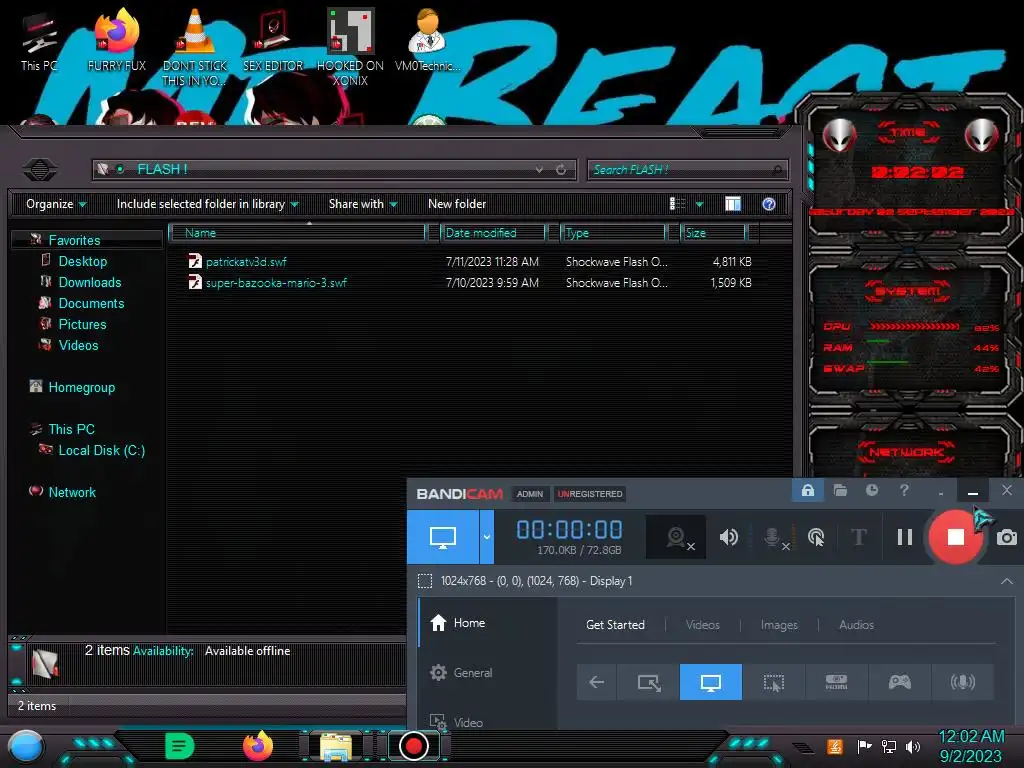Select the Get Started tab
Screen dimensions: 1024x768
tap(615, 625)
